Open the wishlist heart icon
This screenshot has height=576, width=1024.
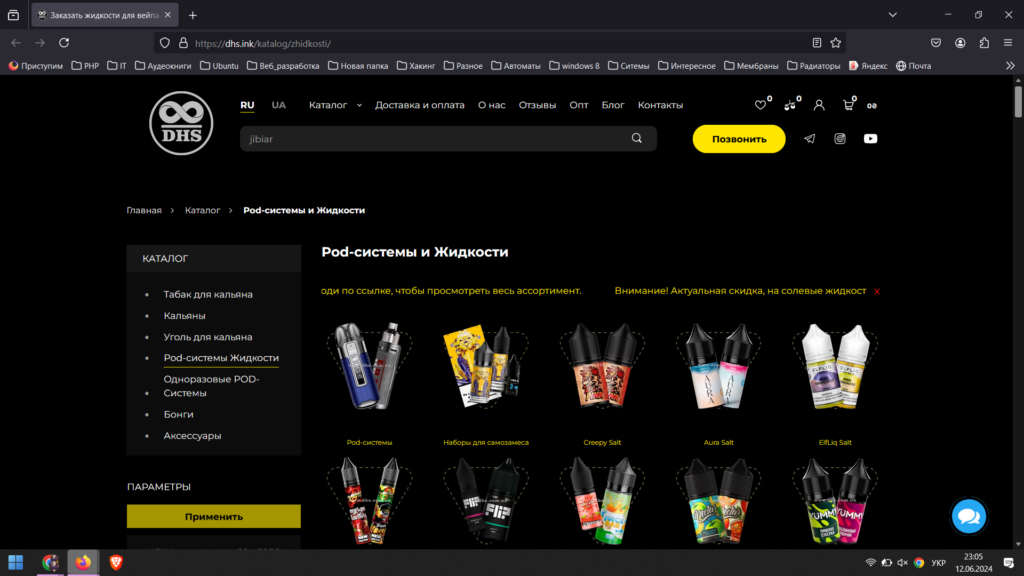[760, 105]
